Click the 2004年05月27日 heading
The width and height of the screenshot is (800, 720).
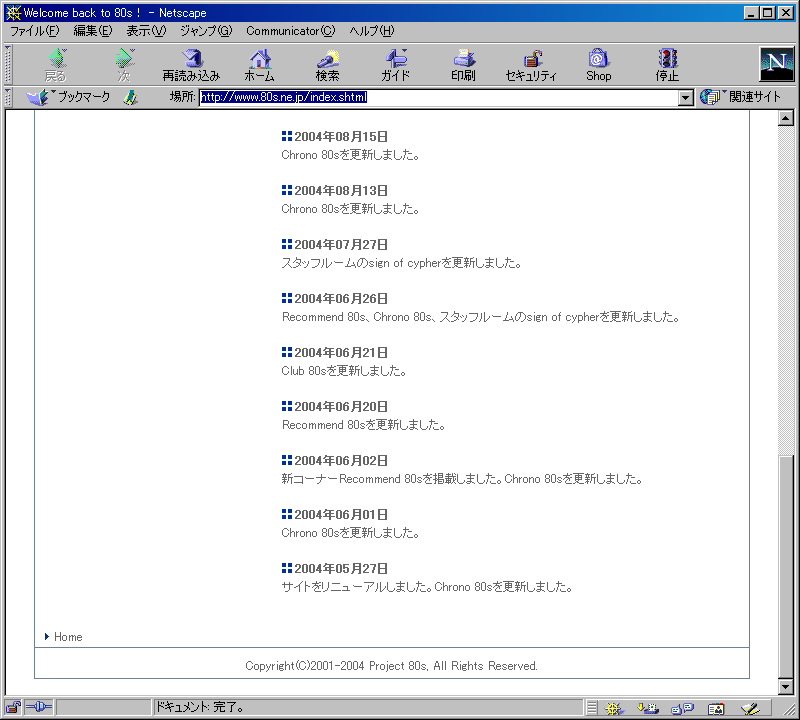(x=341, y=569)
